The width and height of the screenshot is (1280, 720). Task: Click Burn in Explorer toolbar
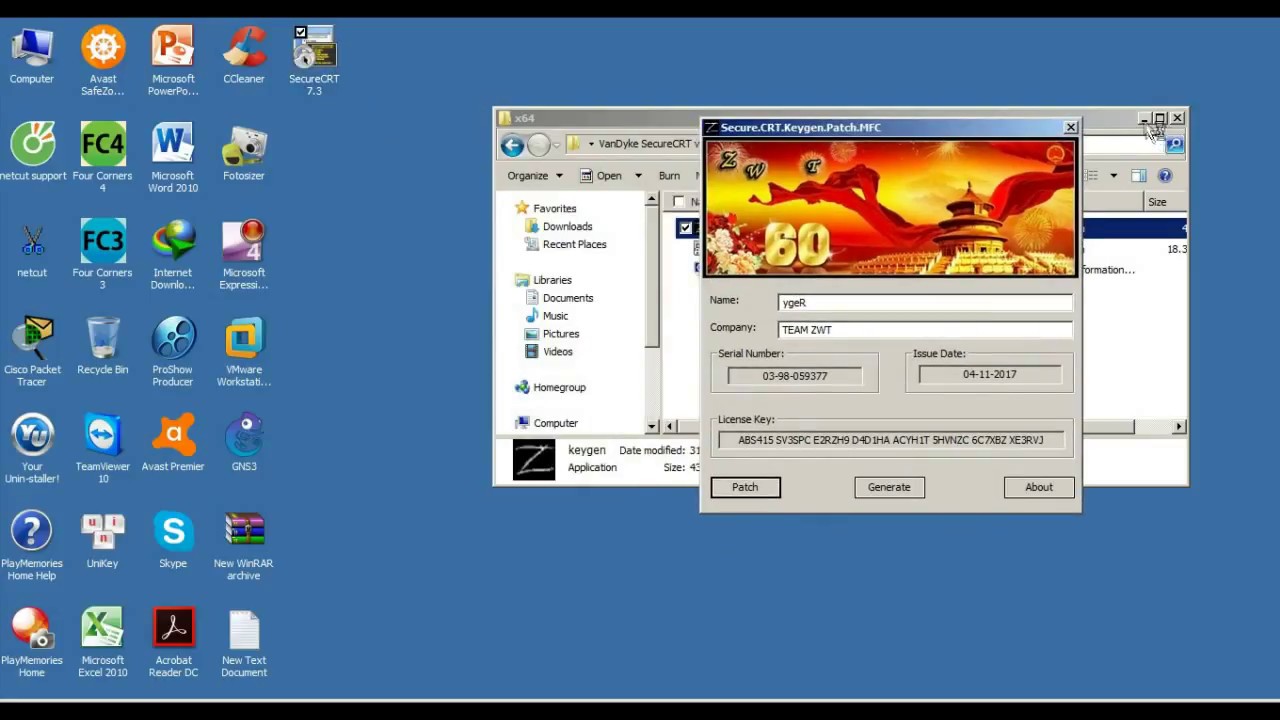coord(670,176)
